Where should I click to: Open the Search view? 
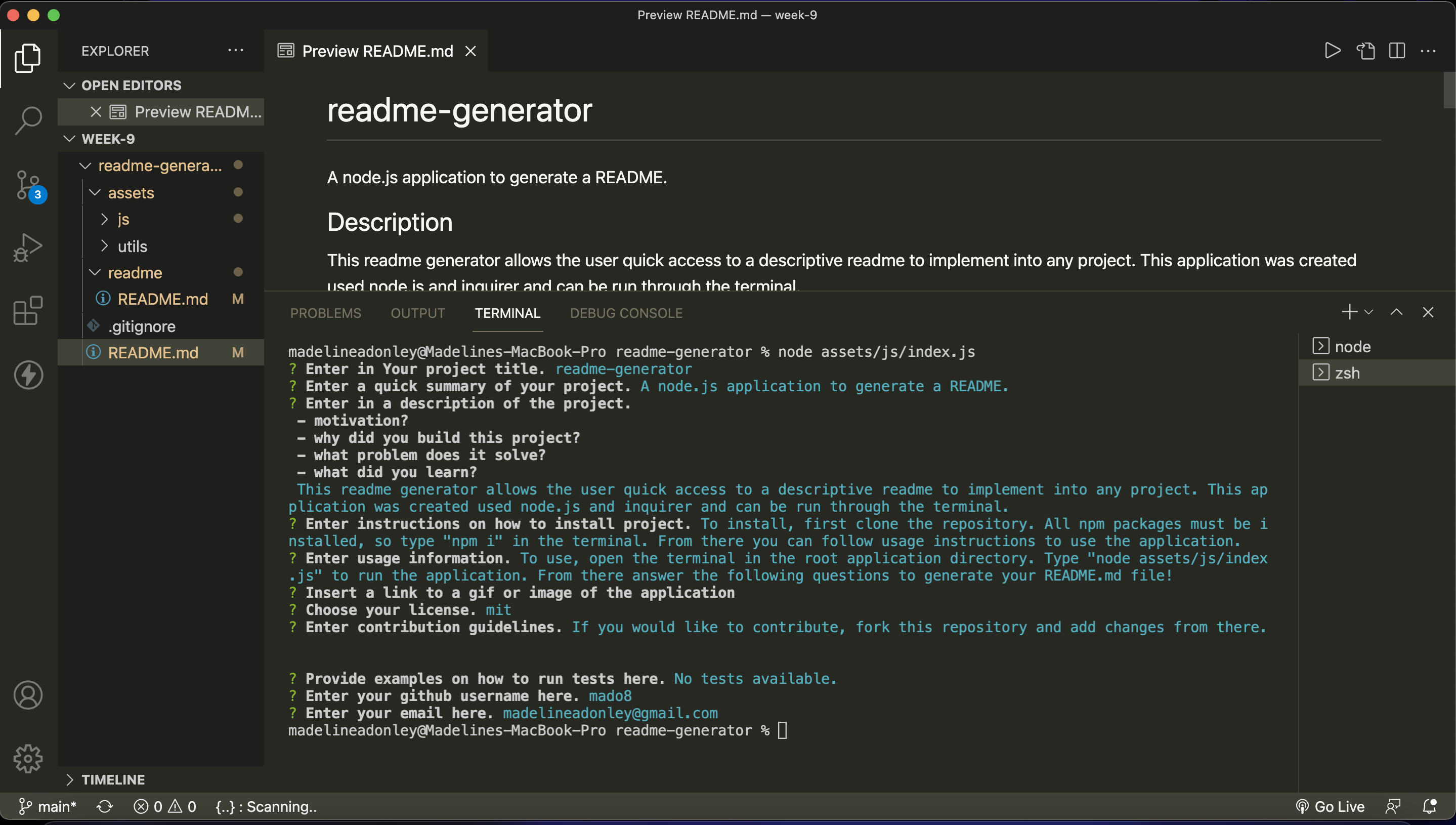point(28,119)
